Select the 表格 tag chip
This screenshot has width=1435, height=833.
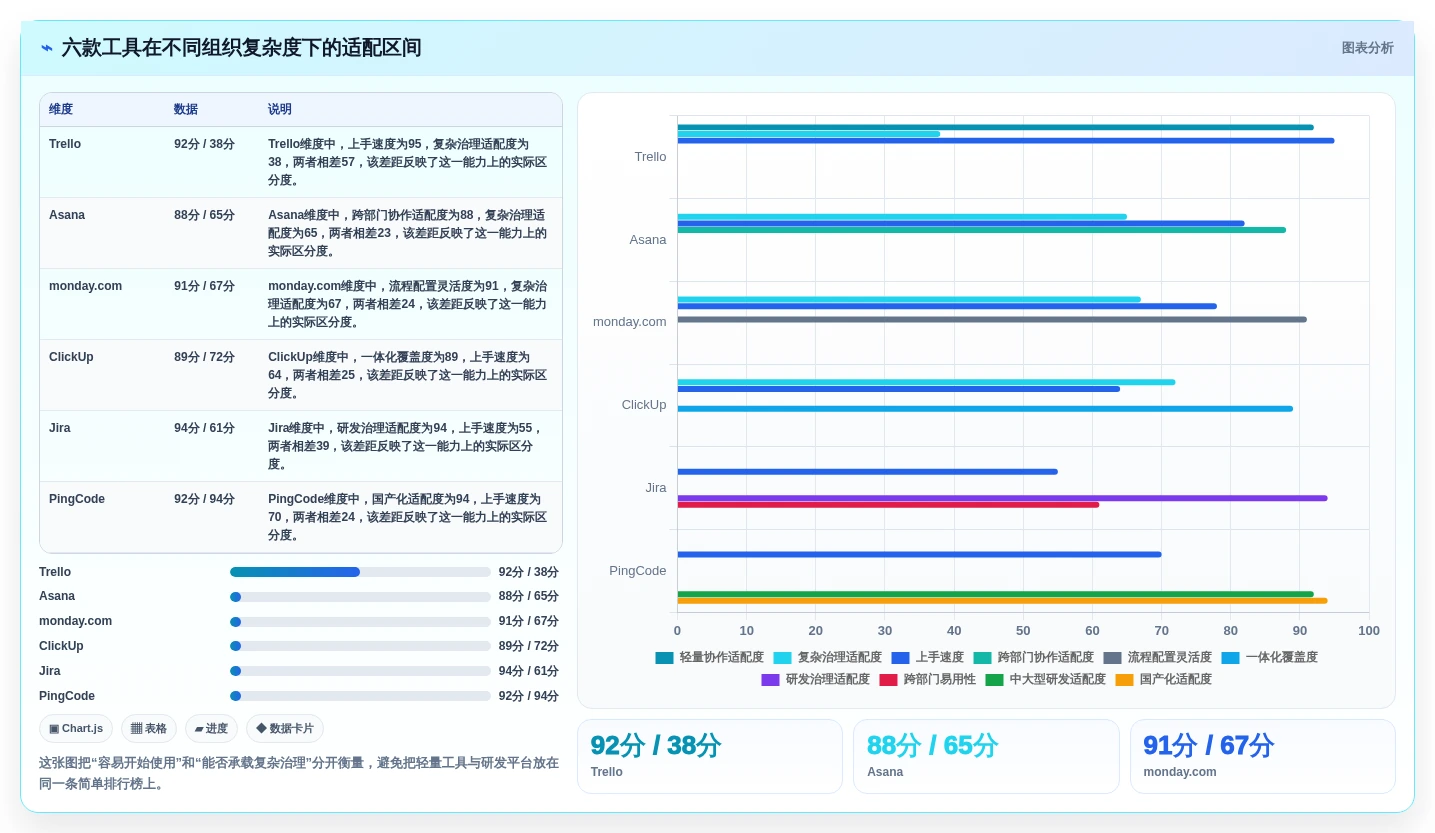click(149, 729)
